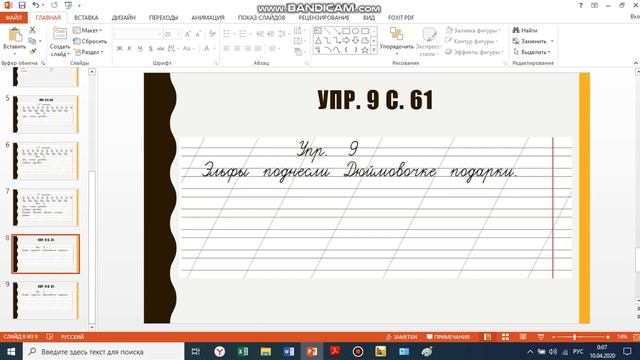Screen dimensions: 640x360
Task: Toggle underline Ч formatting
Action: click(x=140, y=49)
